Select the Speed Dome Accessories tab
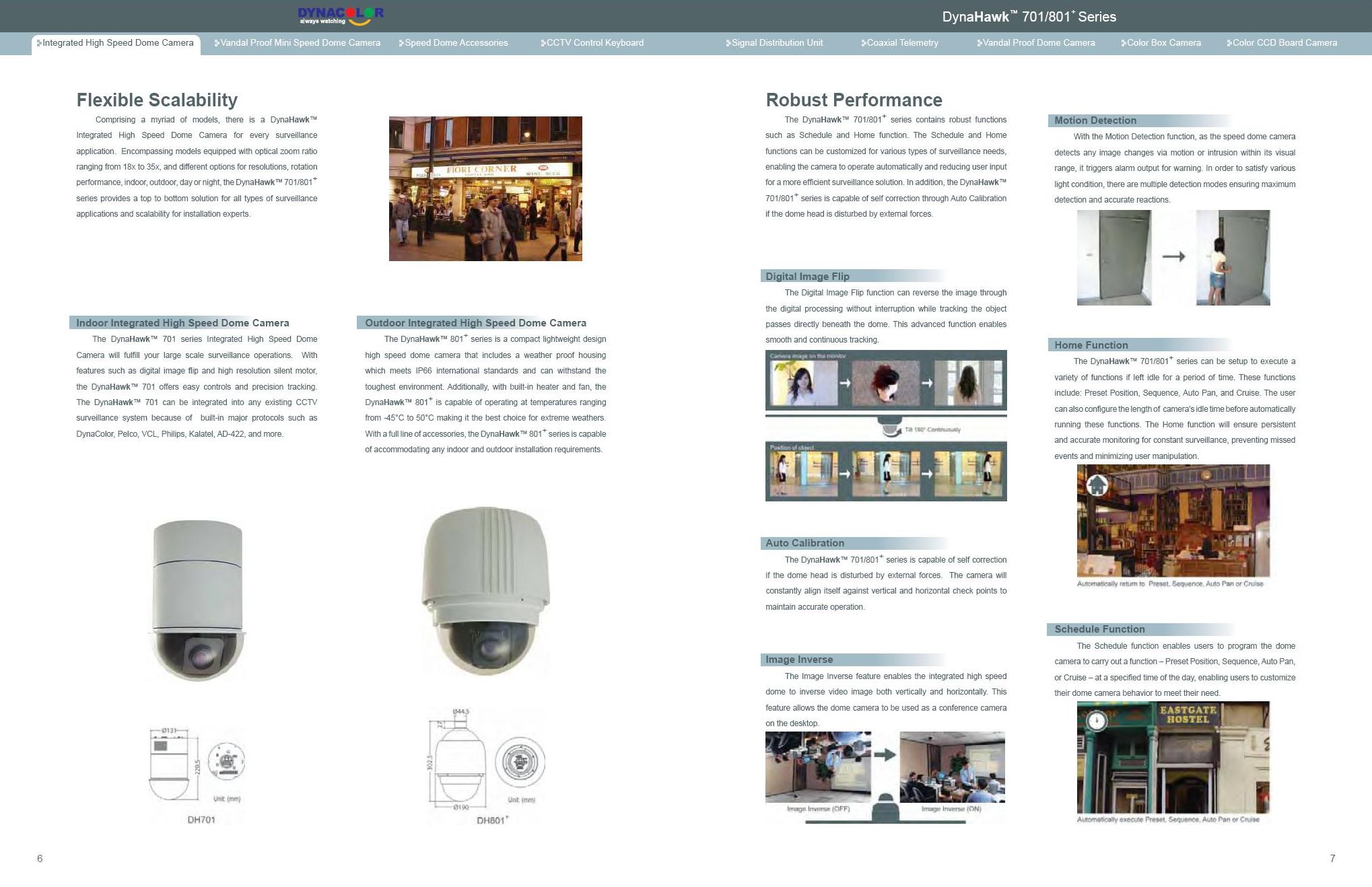 click(453, 43)
